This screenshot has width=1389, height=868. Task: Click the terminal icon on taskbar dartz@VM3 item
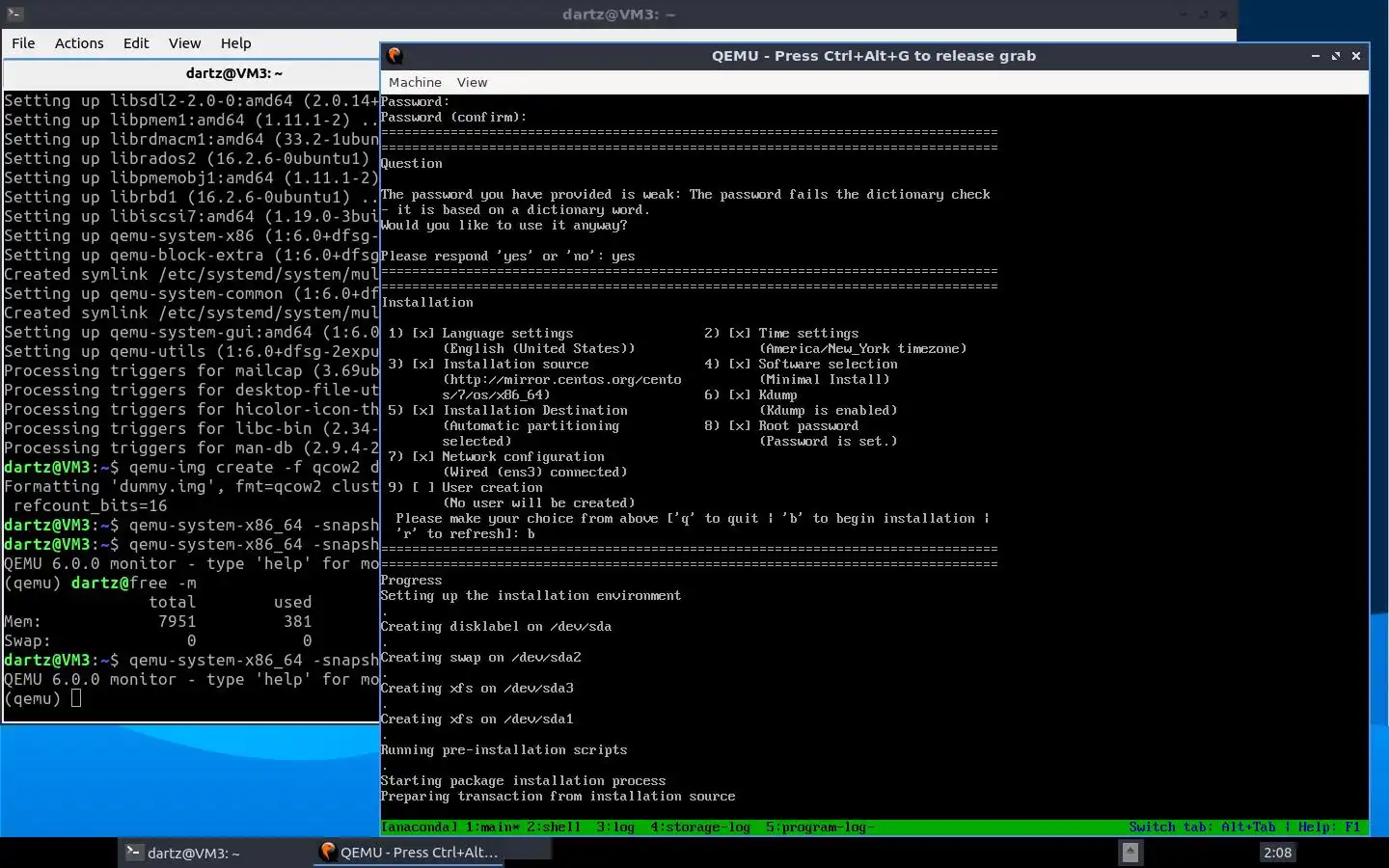[x=134, y=853]
